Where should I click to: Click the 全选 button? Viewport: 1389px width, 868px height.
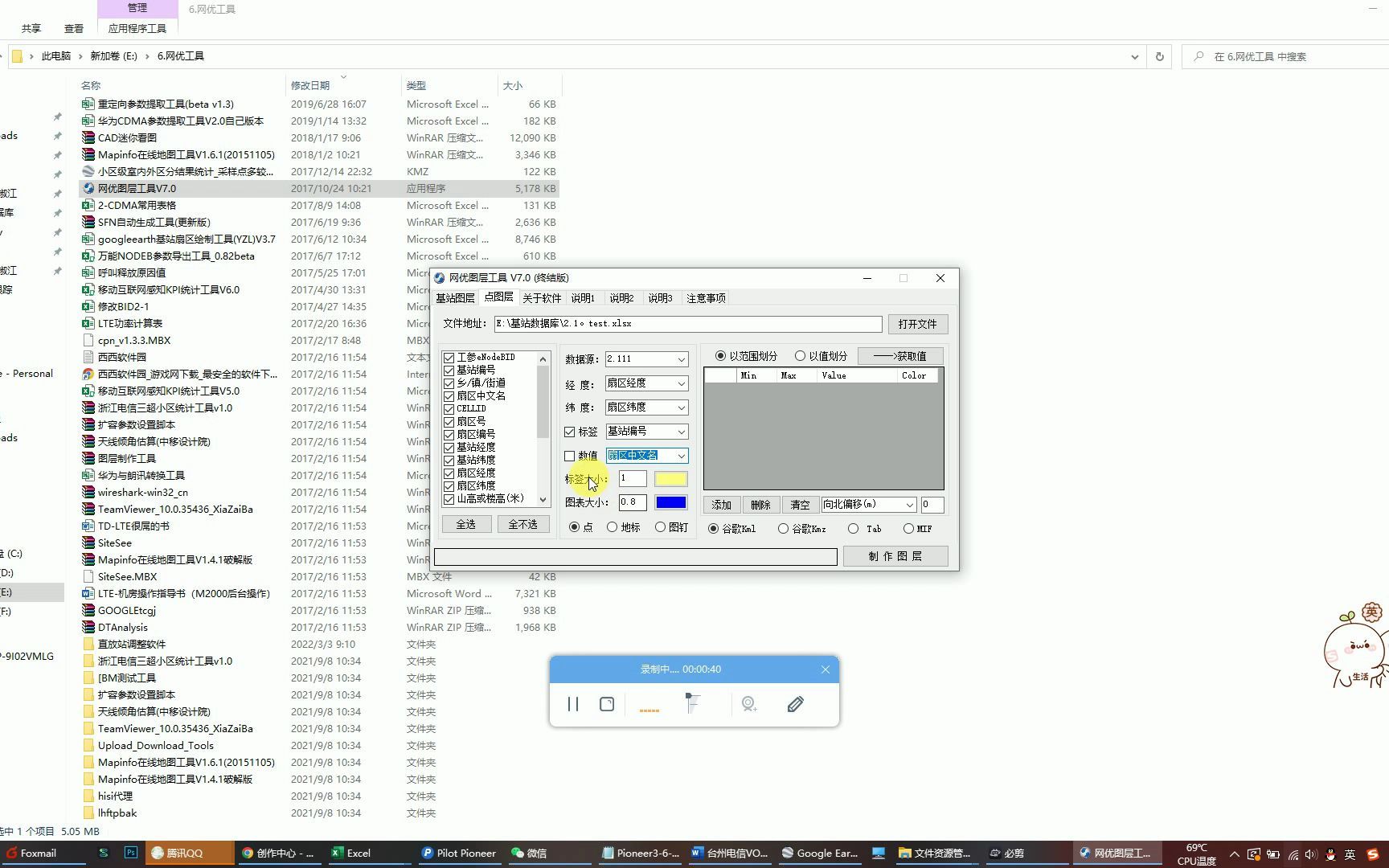coord(466,524)
